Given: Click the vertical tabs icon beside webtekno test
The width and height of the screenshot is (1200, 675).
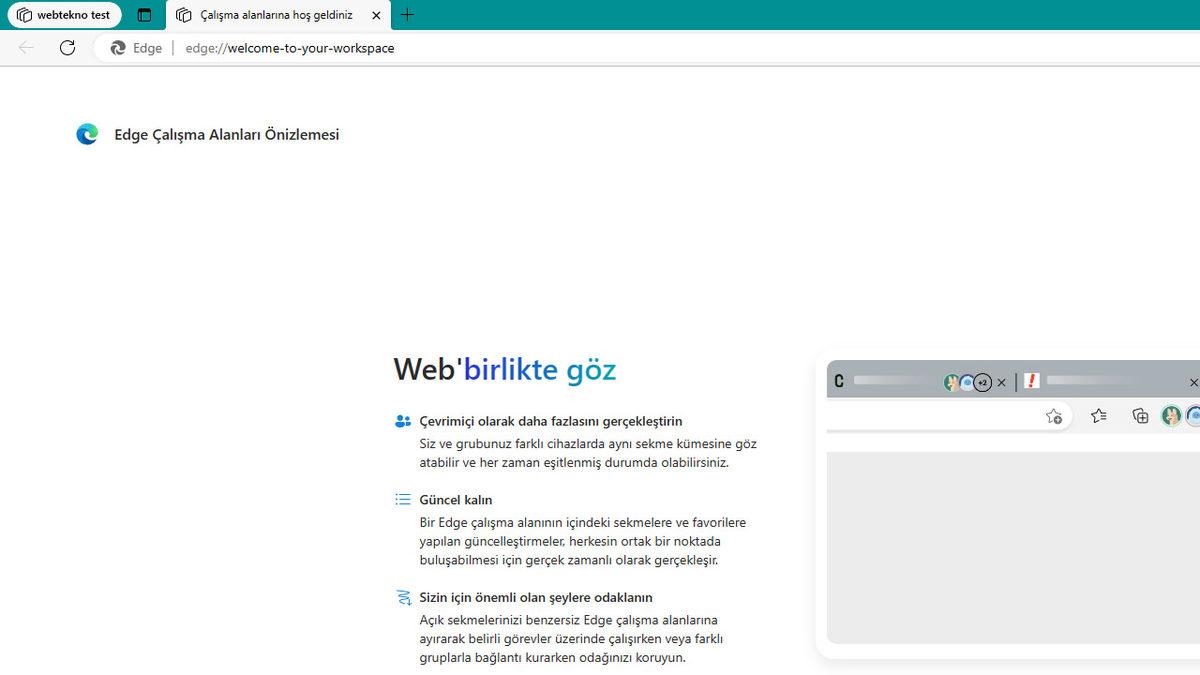Looking at the screenshot, I should point(143,15).
